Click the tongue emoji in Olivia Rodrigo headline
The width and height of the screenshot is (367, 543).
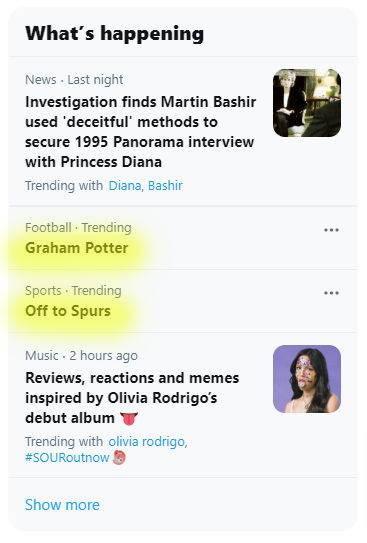tap(129, 418)
